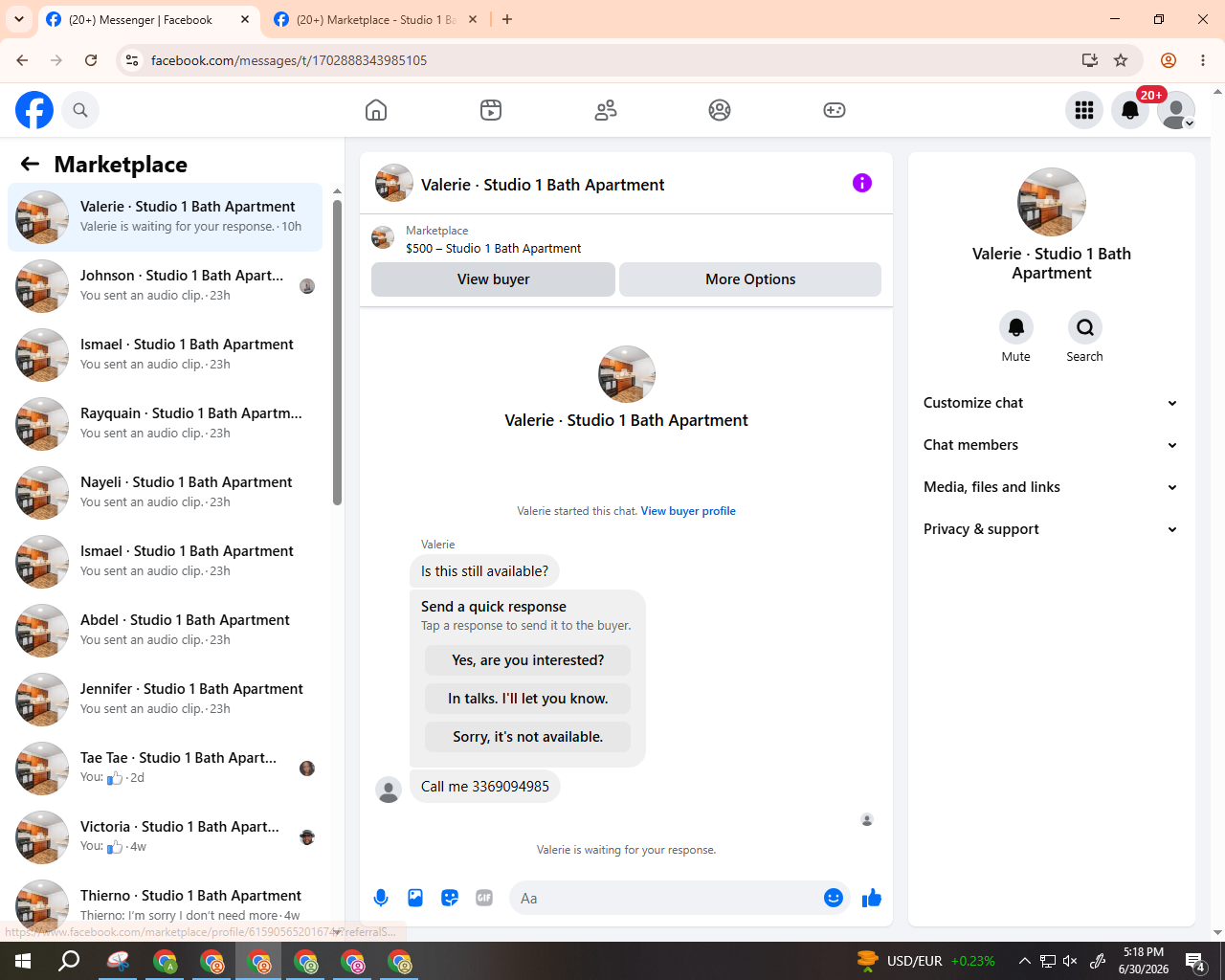The width and height of the screenshot is (1225, 980).
Task: View site information icon beside URL
Action: coord(132,60)
